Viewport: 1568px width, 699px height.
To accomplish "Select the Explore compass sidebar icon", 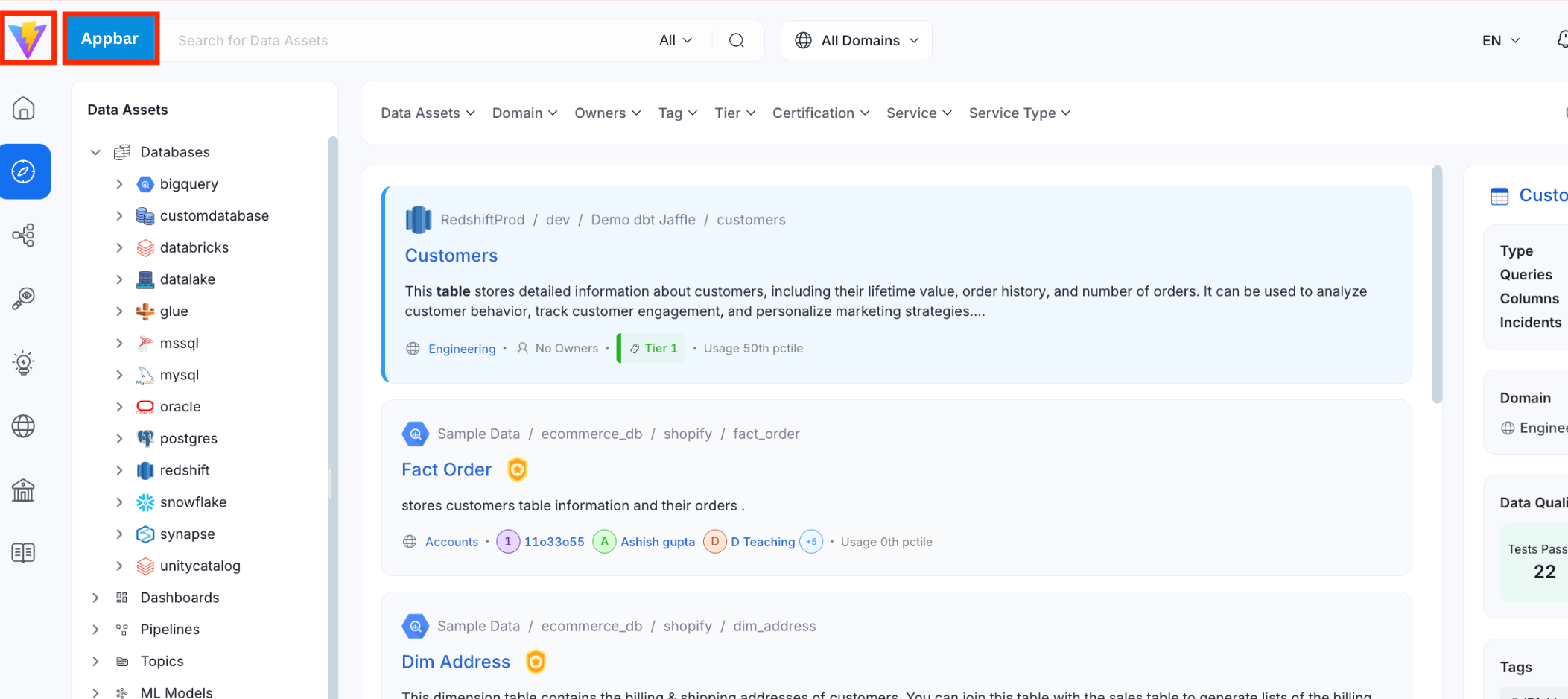I will click(24, 171).
